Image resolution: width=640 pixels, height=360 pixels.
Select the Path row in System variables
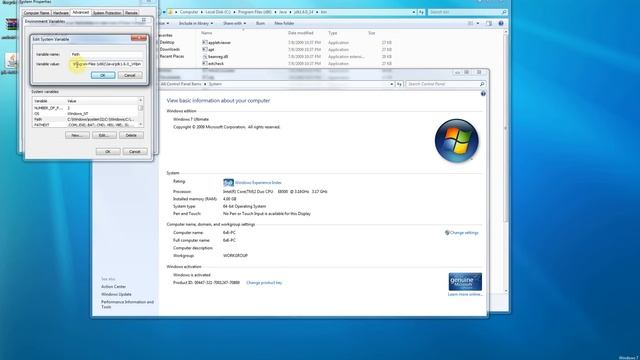(85, 119)
